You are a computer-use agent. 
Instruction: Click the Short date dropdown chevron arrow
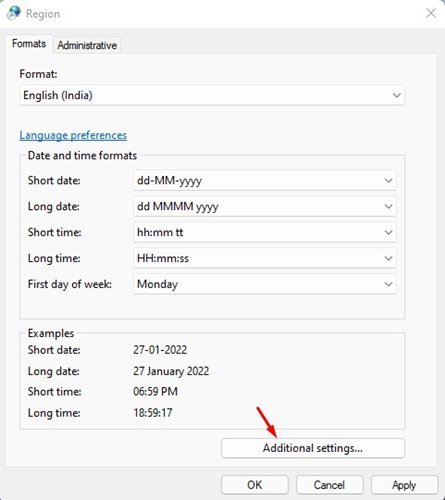coord(388,180)
